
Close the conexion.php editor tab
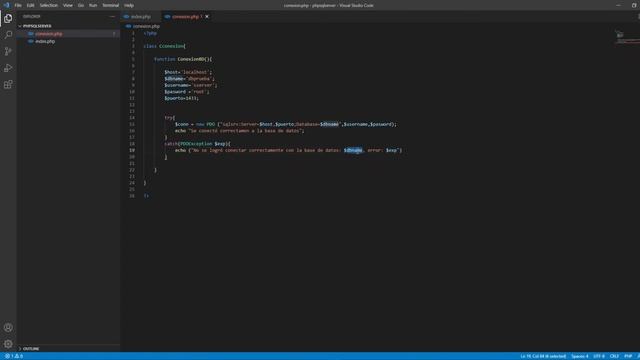point(207,17)
